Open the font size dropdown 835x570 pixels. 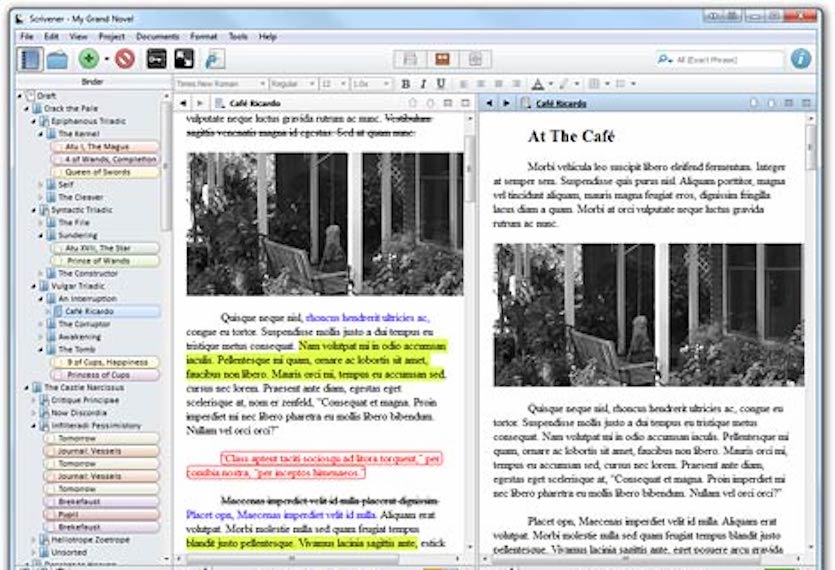pos(334,84)
